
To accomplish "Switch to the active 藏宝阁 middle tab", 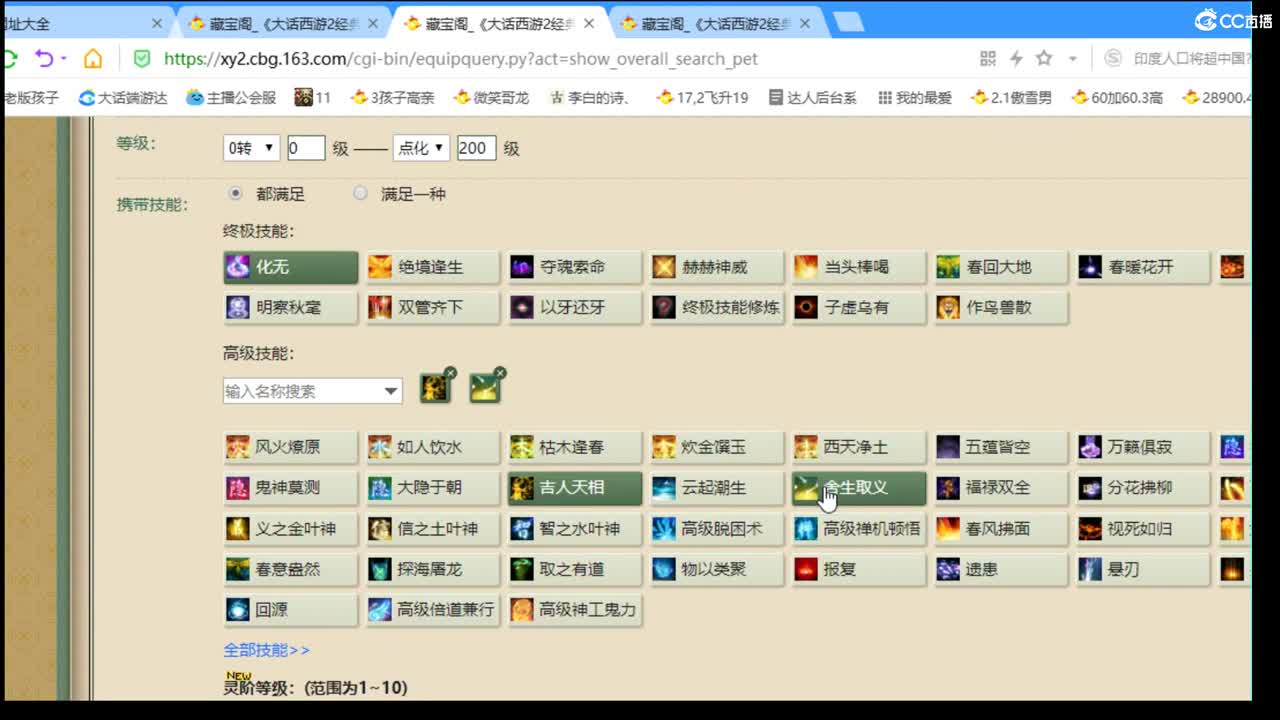I will (498, 23).
